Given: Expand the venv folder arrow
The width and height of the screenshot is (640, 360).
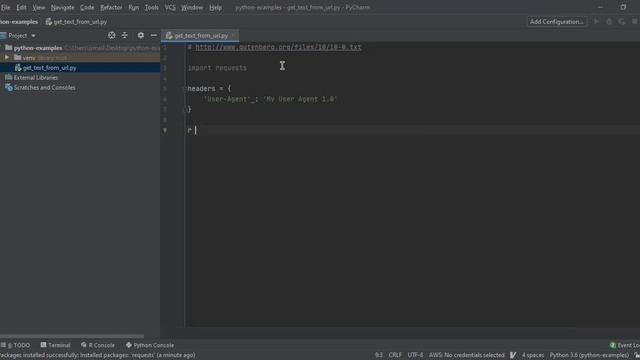Looking at the screenshot, I should click(x=7, y=58).
